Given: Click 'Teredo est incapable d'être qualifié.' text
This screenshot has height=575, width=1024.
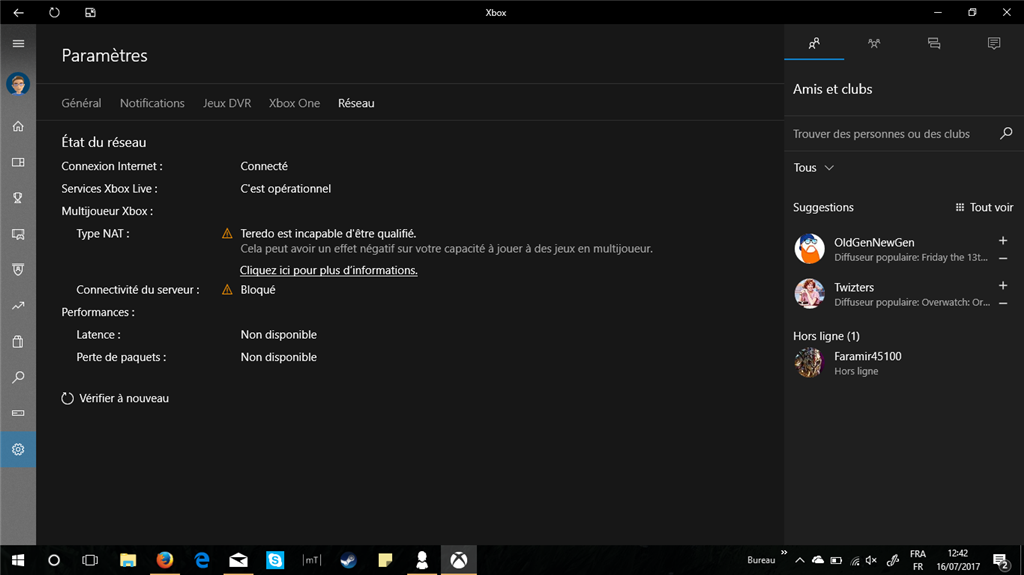Looking at the screenshot, I should tap(328, 233).
